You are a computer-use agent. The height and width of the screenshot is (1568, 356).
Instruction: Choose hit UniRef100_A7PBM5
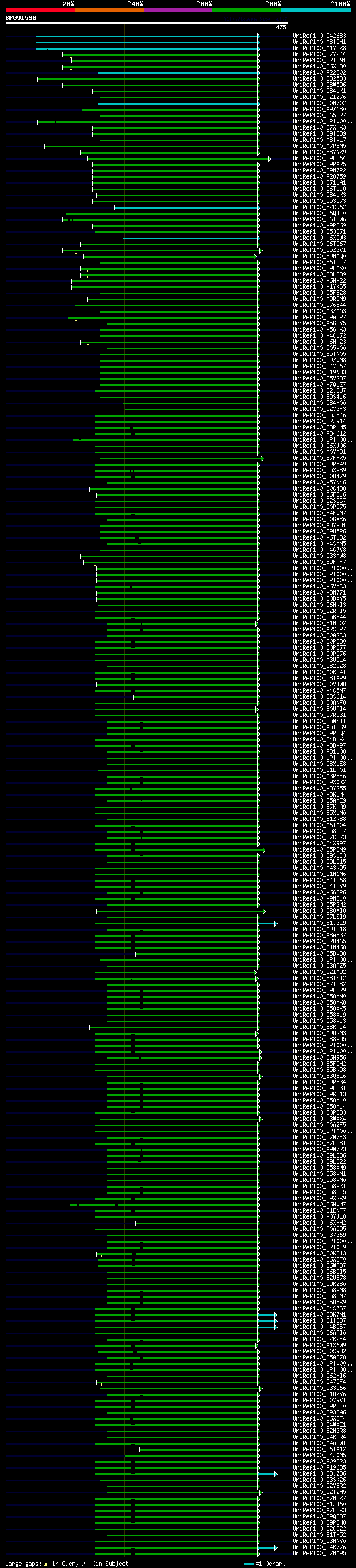click(x=319, y=146)
